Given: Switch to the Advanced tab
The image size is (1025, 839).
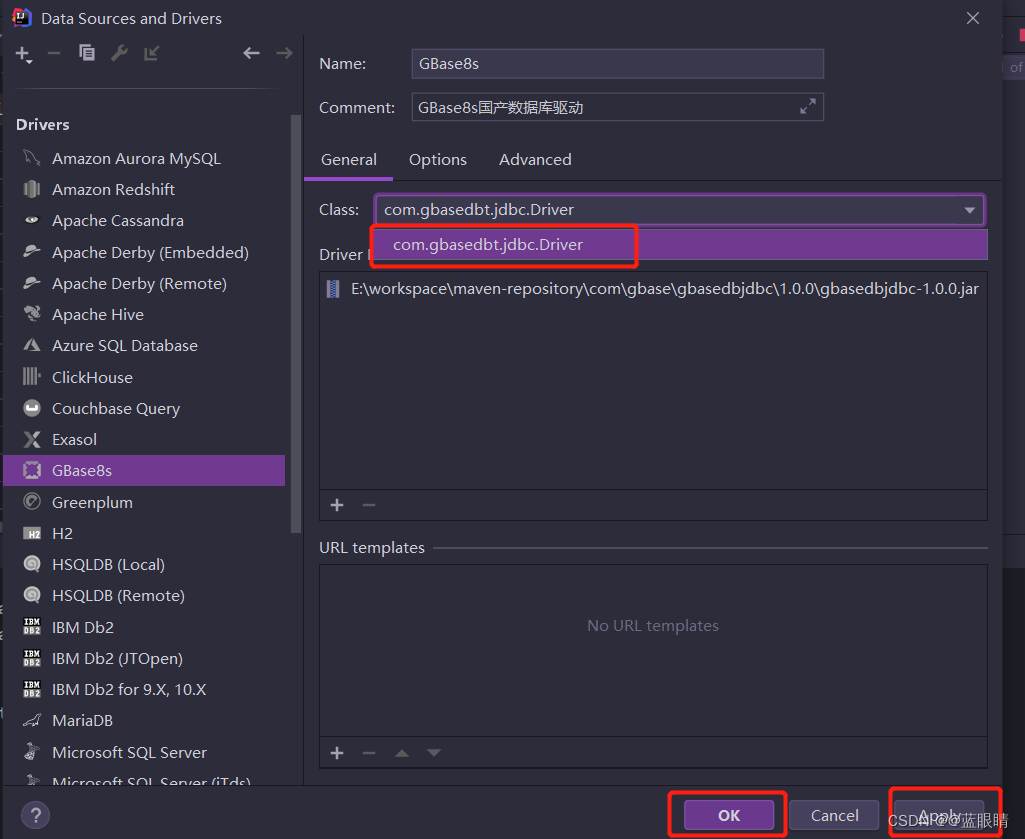Looking at the screenshot, I should (535, 160).
